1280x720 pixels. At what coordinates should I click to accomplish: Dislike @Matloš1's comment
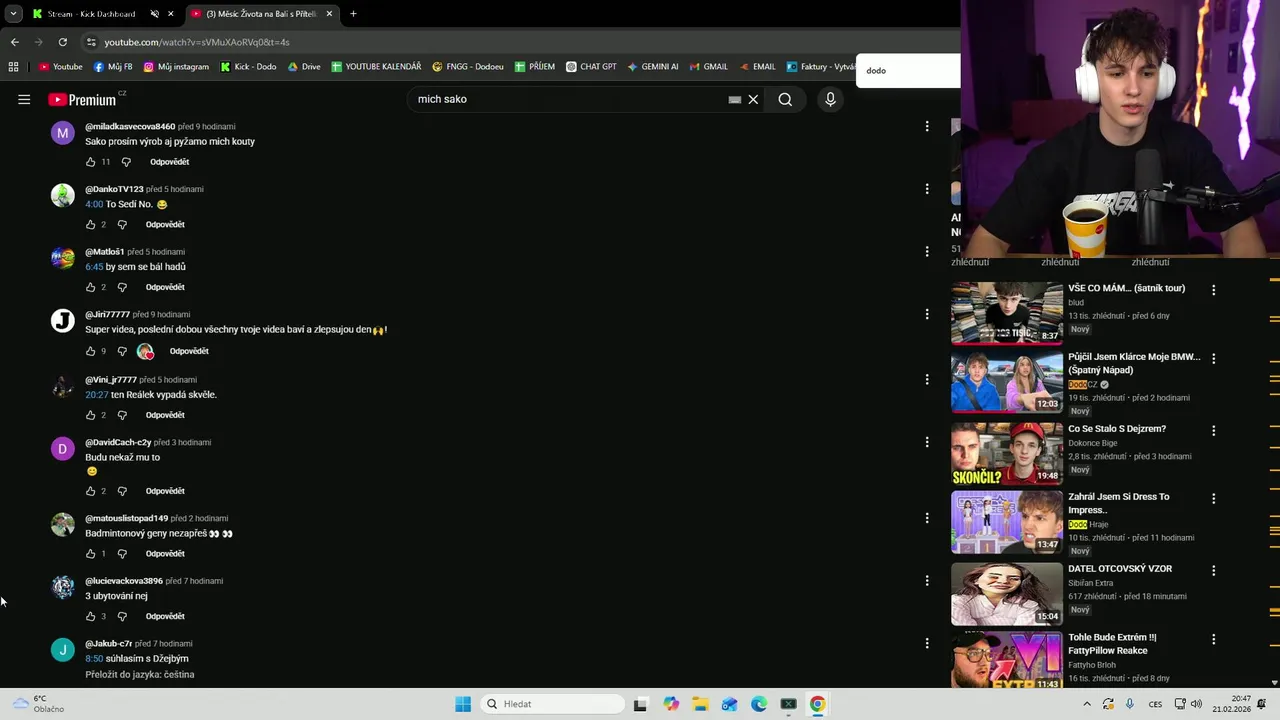(x=122, y=288)
